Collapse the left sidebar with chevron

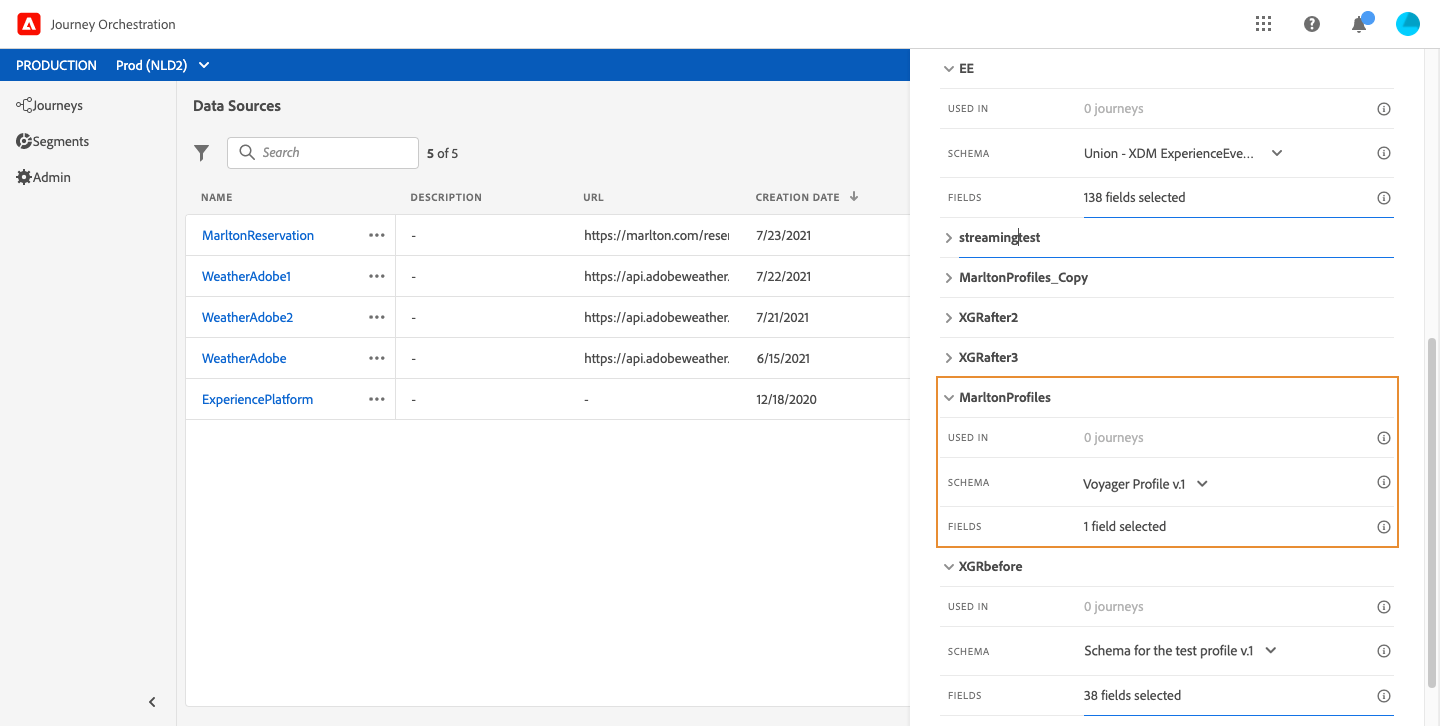point(152,702)
